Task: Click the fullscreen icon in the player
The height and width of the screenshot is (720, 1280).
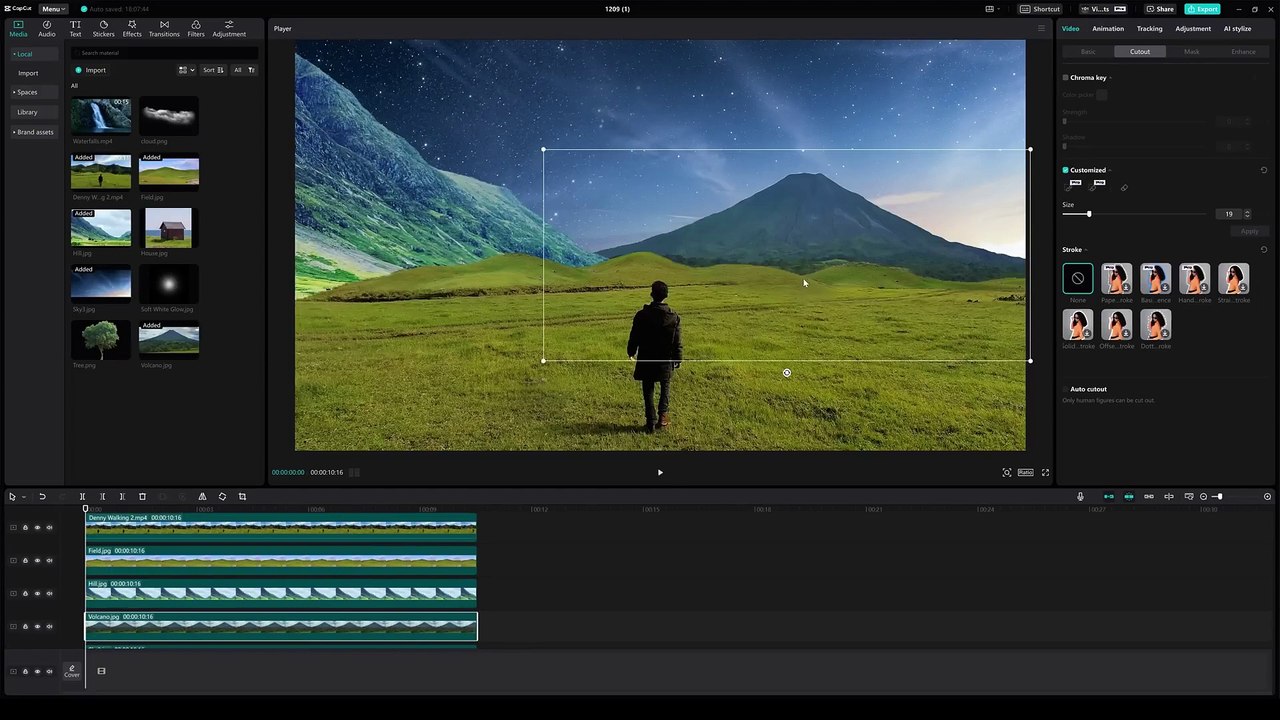Action: 1045,473
